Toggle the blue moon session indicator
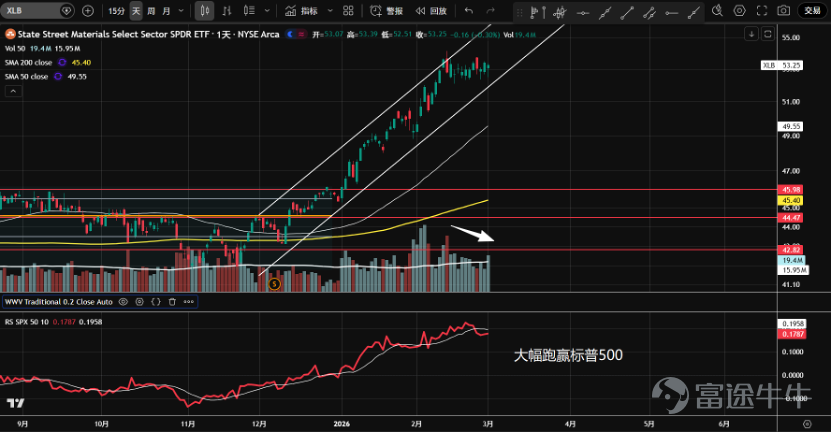The image size is (832, 432). point(290,34)
